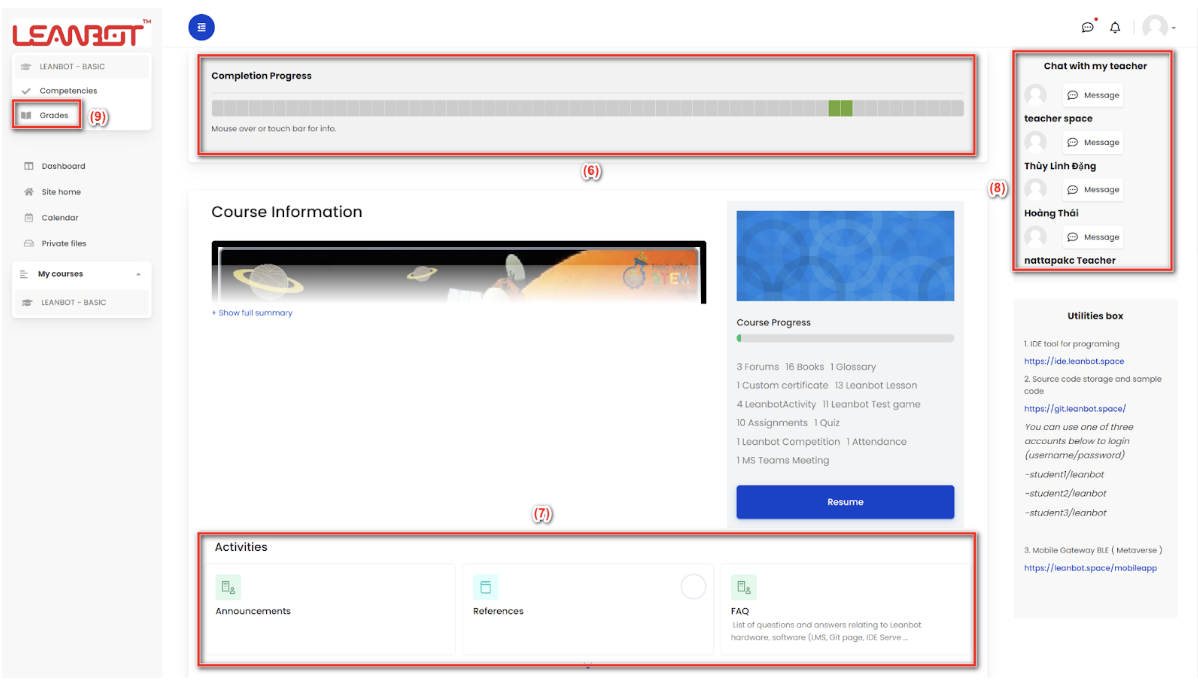Click the Resume button
Image resolution: width=1198 pixels, height=684 pixels.
coord(845,501)
